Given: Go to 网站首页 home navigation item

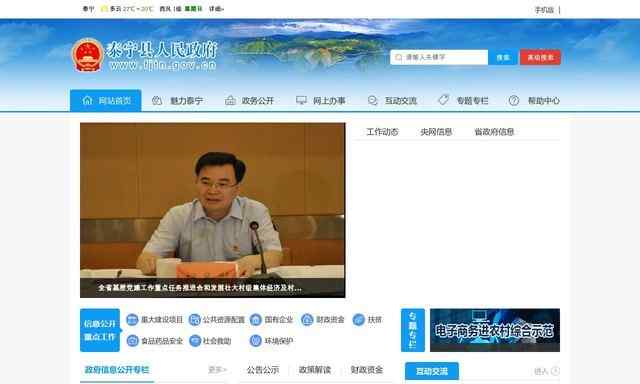Looking at the screenshot, I should coord(106,100).
